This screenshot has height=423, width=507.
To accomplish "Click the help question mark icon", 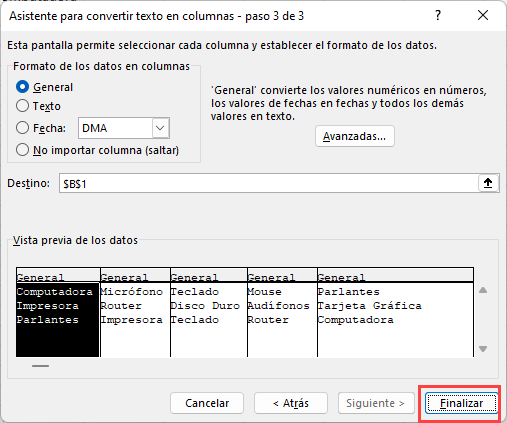I will (438, 15).
